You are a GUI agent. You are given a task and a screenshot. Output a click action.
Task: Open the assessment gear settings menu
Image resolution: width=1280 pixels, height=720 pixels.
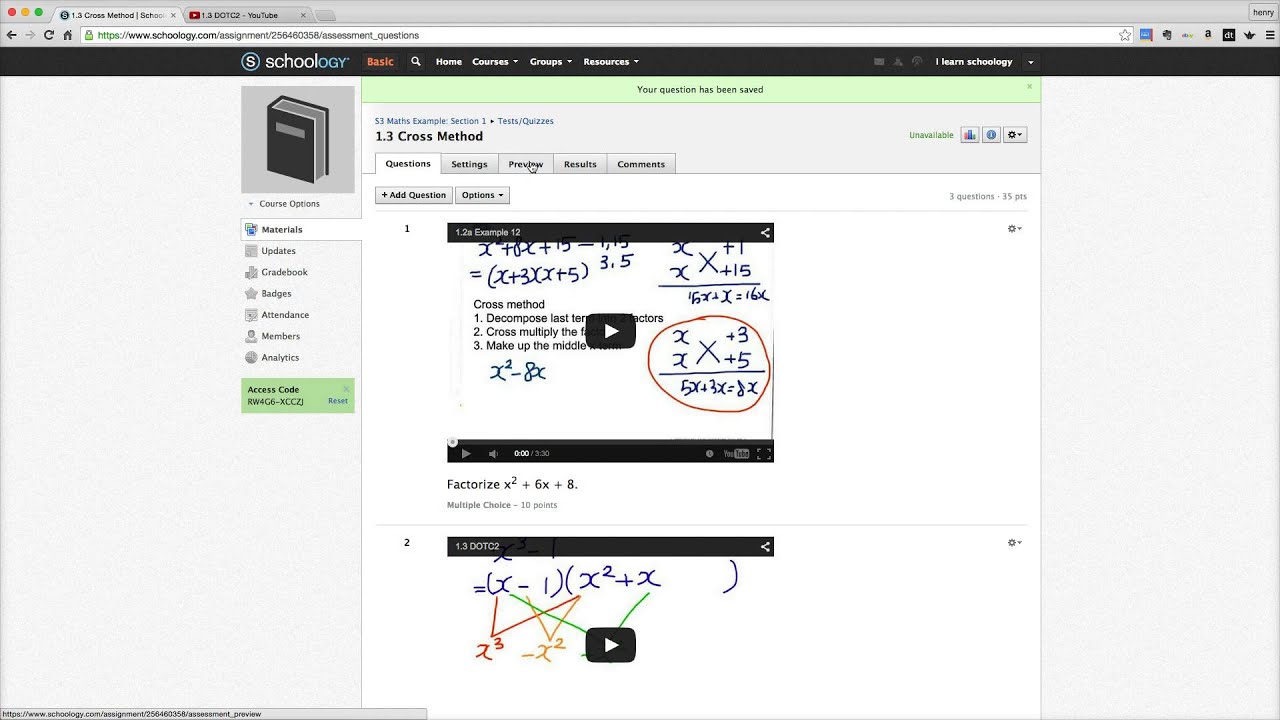[1015, 135]
